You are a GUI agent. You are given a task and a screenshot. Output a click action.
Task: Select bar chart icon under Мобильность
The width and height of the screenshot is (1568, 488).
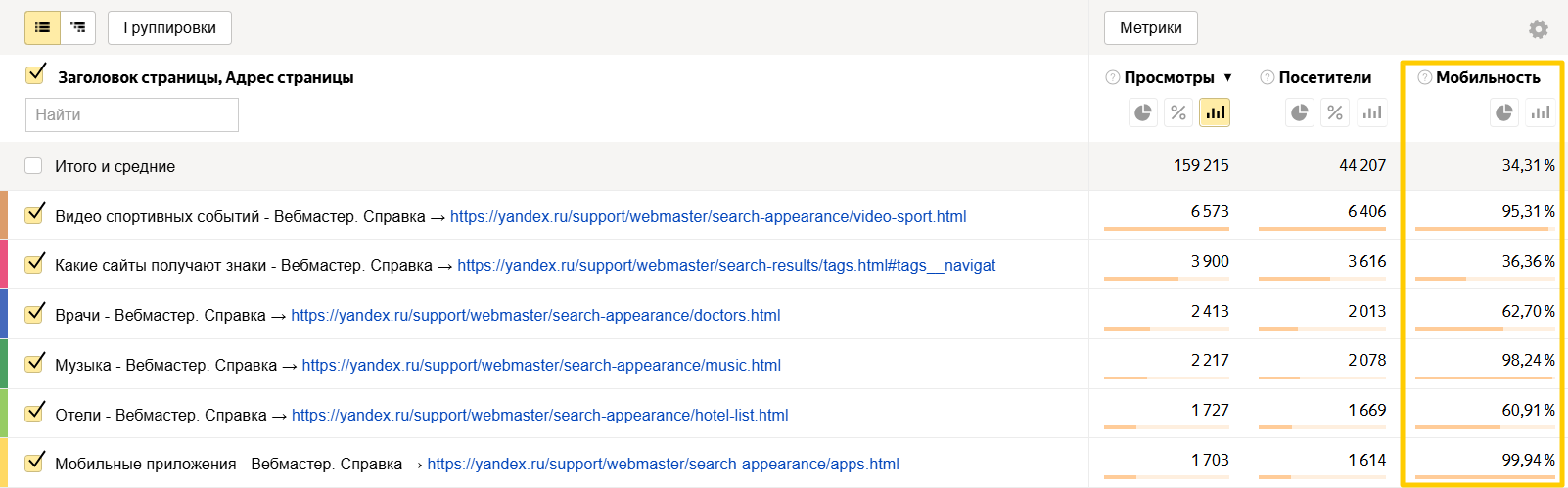pyautogui.click(x=1541, y=113)
